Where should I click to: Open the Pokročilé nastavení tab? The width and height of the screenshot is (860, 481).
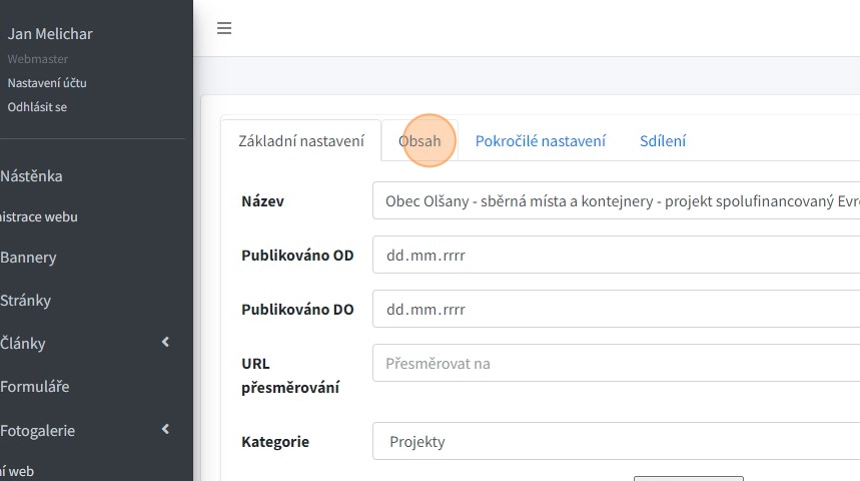click(540, 141)
